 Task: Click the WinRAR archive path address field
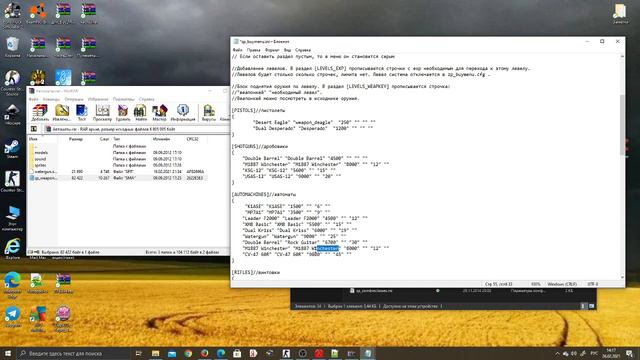137,129
